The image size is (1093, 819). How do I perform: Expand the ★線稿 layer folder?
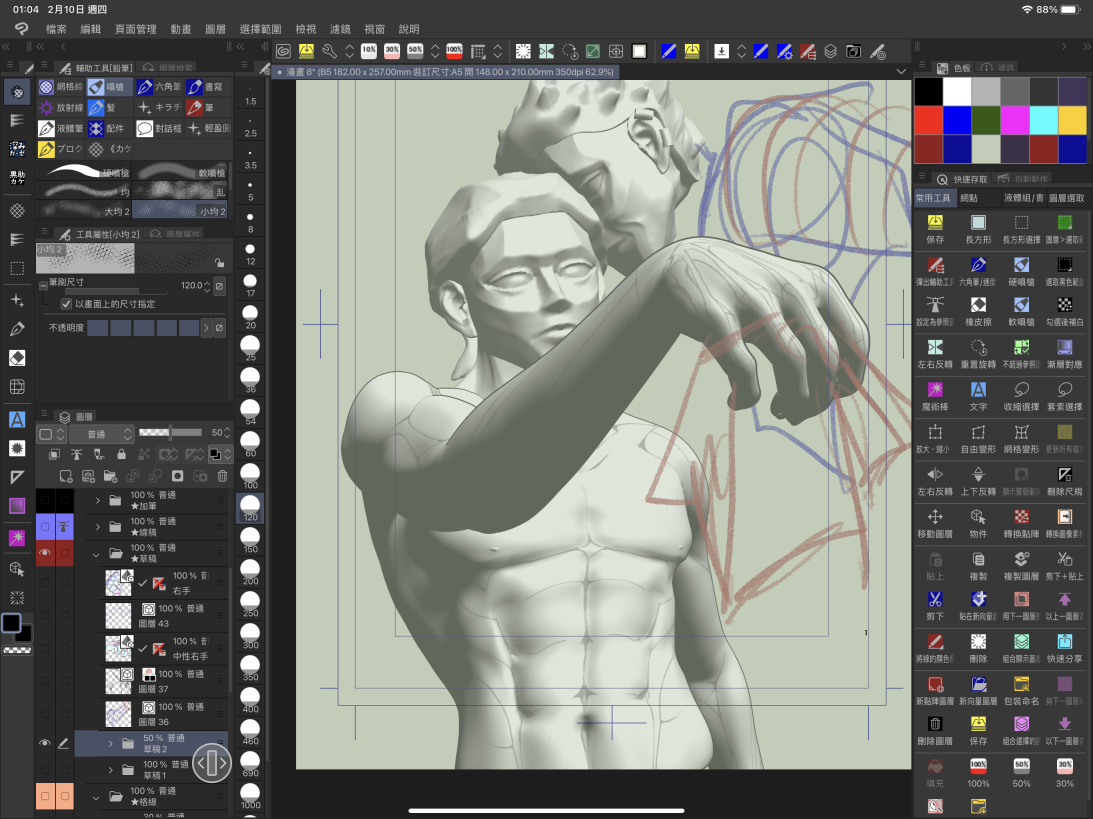click(98, 527)
